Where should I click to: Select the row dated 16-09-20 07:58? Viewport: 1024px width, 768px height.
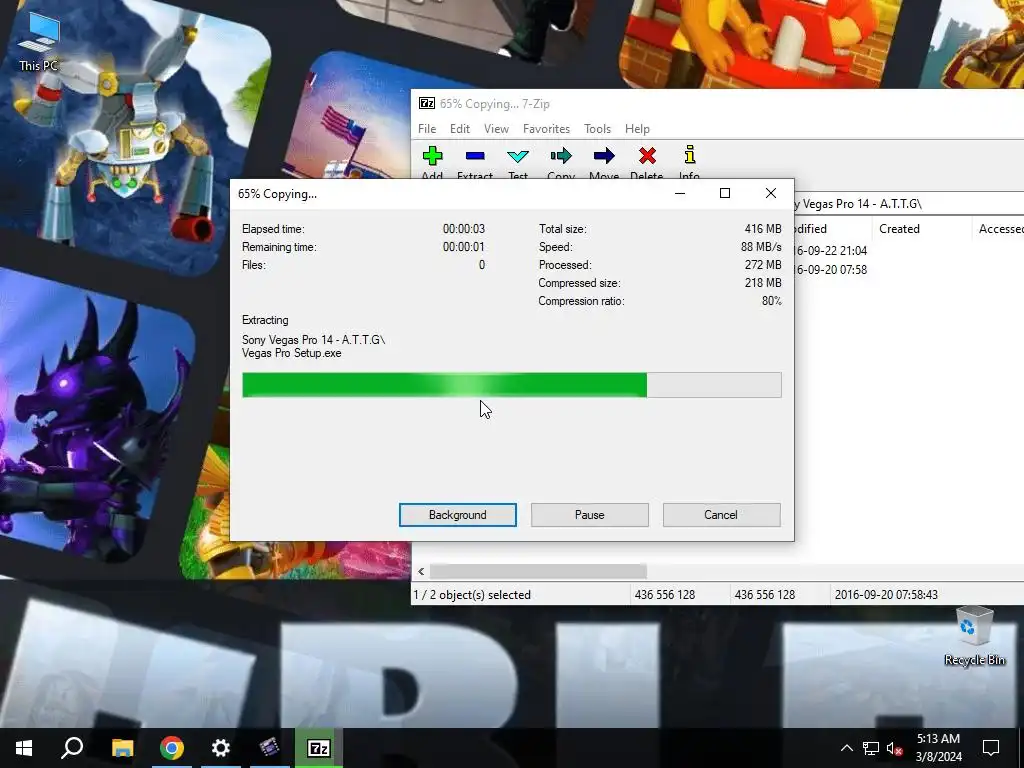(908, 270)
